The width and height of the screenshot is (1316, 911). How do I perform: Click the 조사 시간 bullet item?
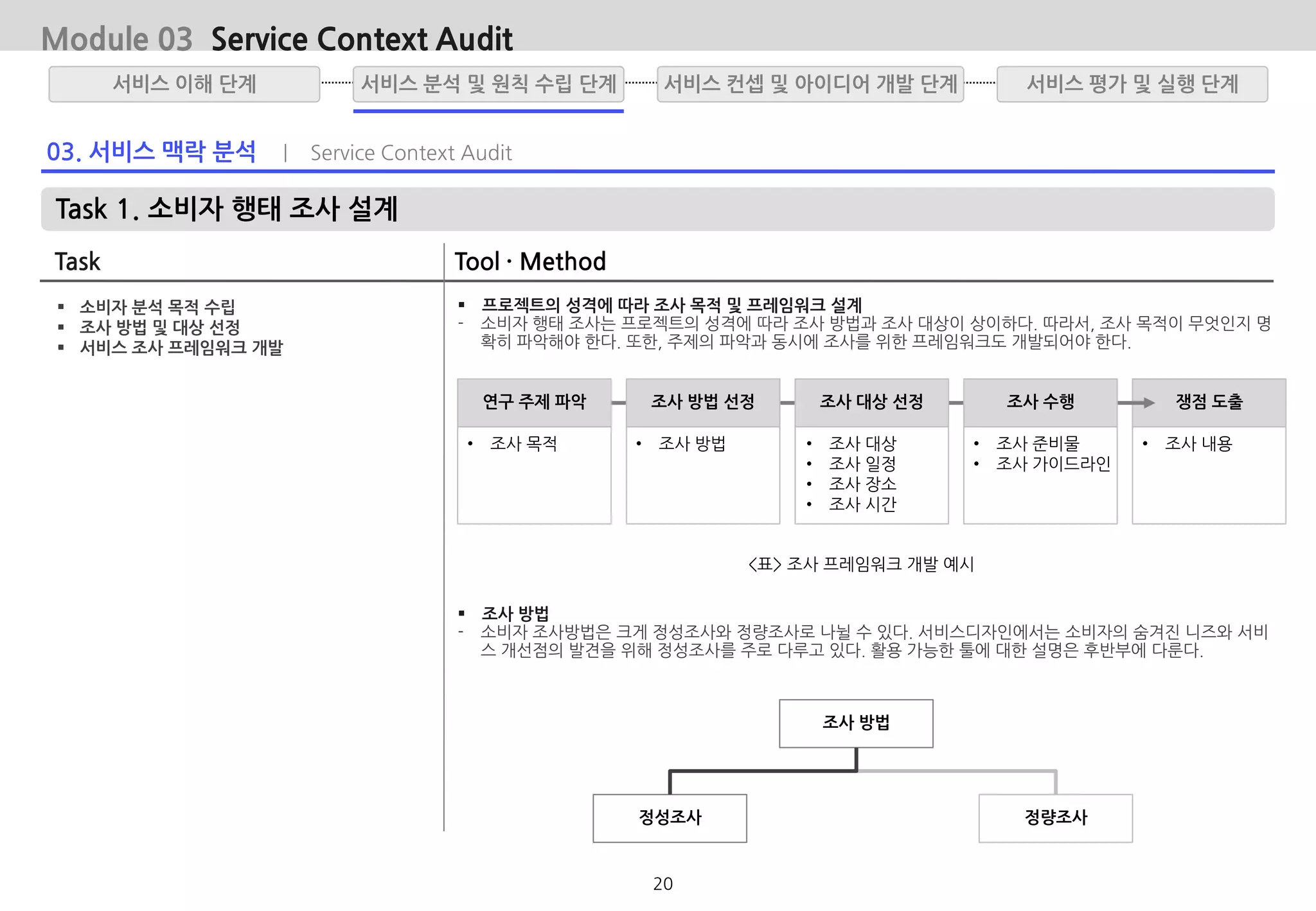(862, 504)
